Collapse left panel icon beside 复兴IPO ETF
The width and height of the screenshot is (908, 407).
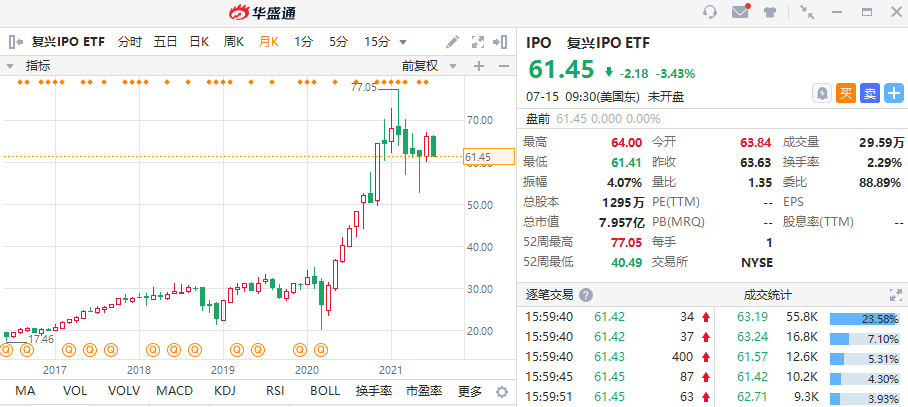pyautogui.click(x=16, y=42)
